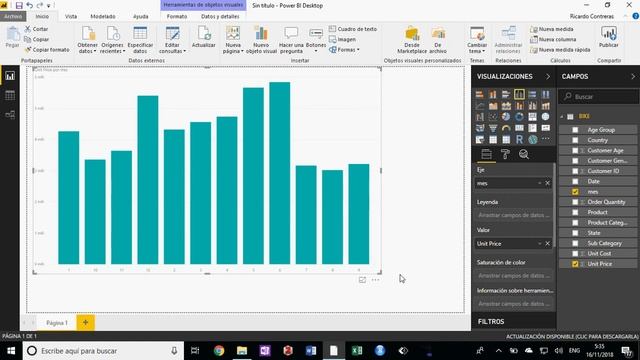The image size is (640, 360).
Task: Remove mes field from Eje
Action: click(x=548, y=183)
